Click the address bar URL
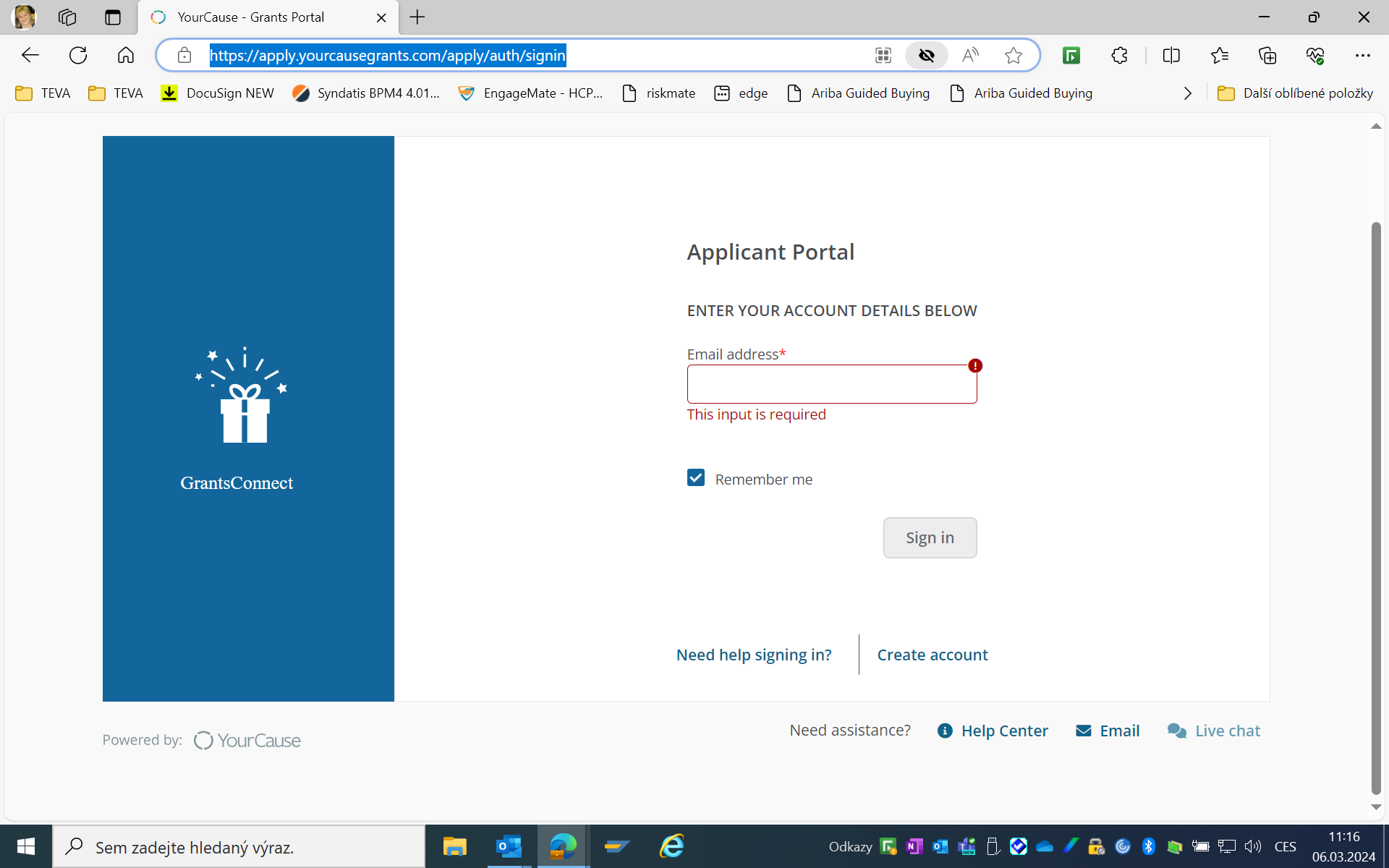The image size is (1389, 868). (388, 56)
